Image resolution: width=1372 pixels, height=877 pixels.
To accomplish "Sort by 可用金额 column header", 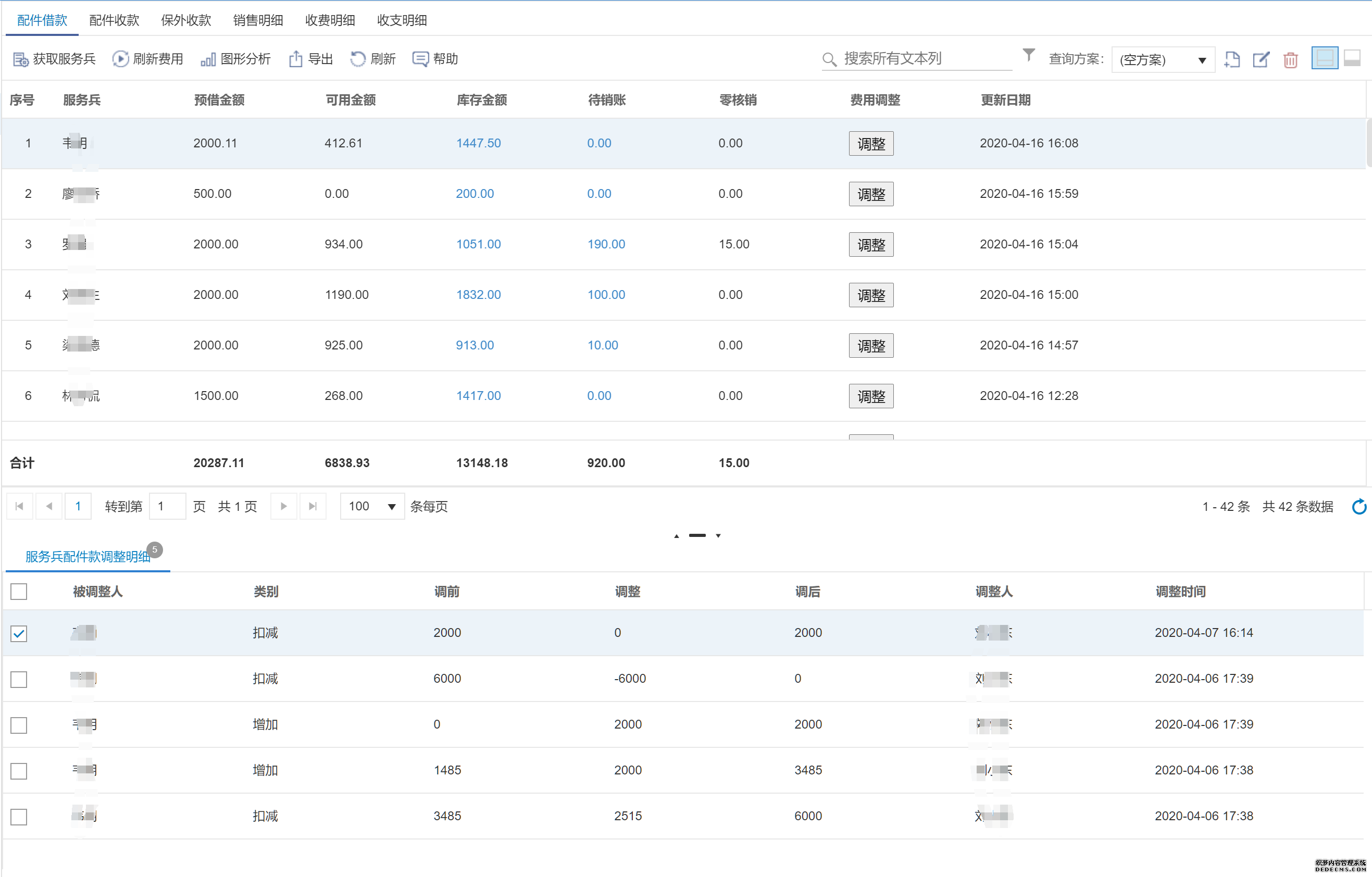I will point(351,100).
